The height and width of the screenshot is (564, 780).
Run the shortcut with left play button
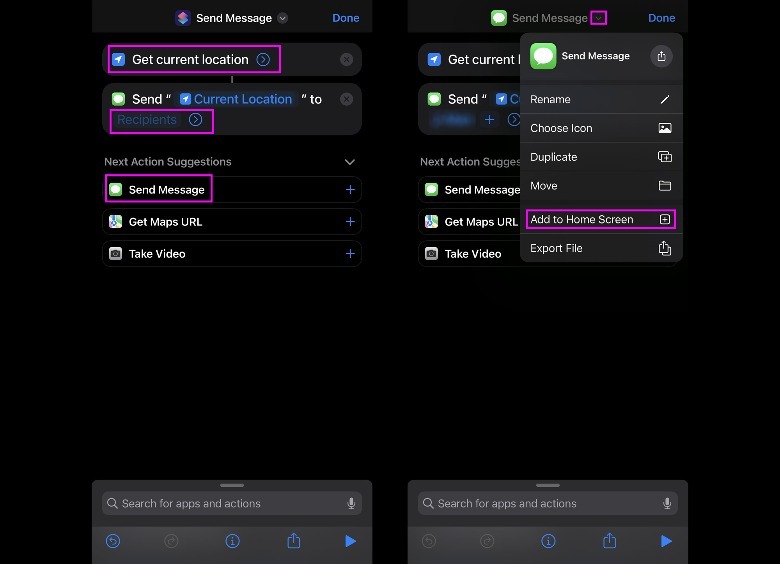(x=350, y=541)
